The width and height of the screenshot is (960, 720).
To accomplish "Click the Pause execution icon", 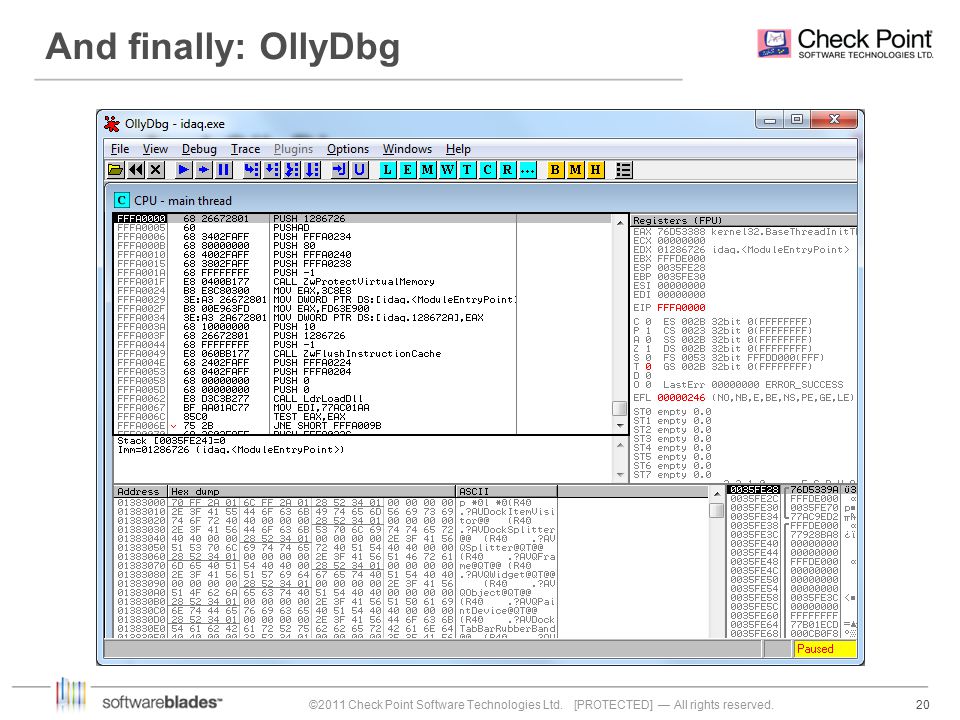I will pos(223,170).
